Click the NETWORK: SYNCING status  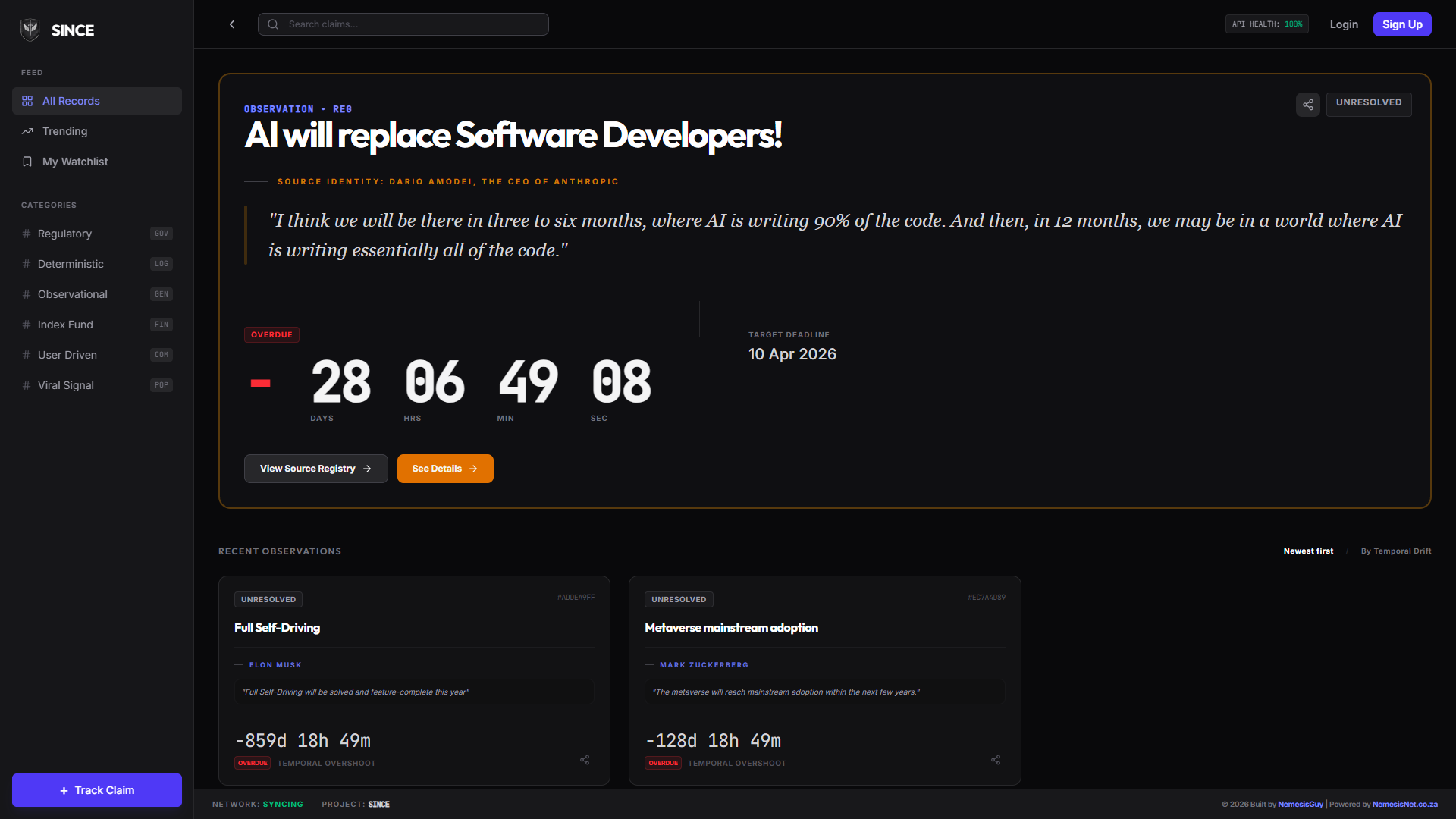click(258, 805)
